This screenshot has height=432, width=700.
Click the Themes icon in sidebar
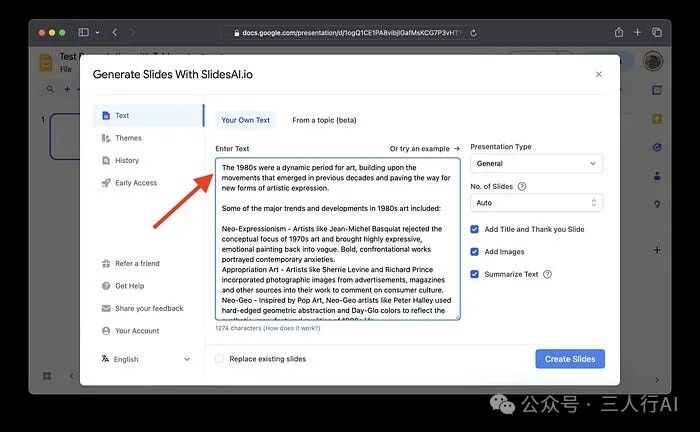point(106,138)
